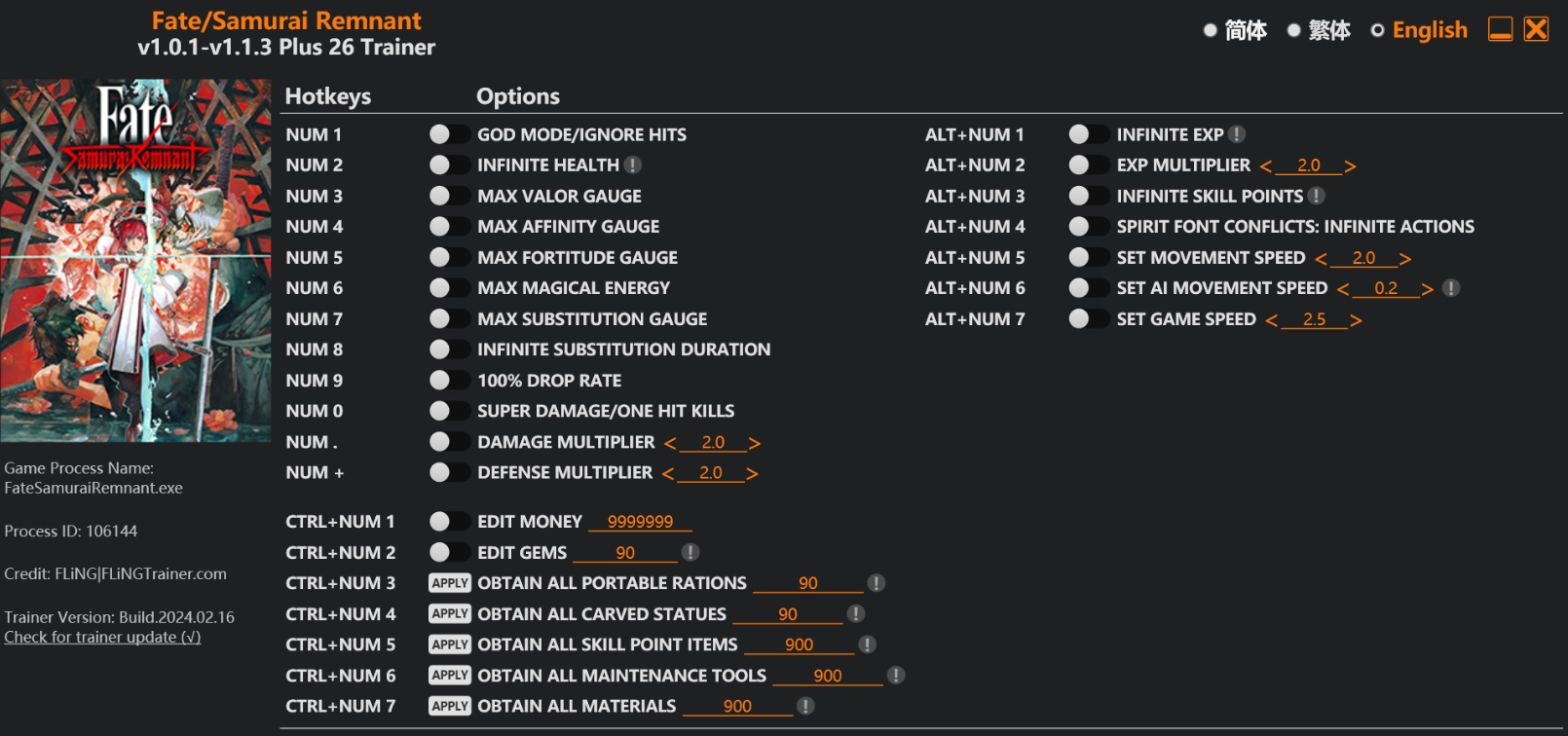Screen dimensions: 1568x736
Task: Toggle Damage Multiplier switch
Action: pyautogui.click(x=449, y=442)
